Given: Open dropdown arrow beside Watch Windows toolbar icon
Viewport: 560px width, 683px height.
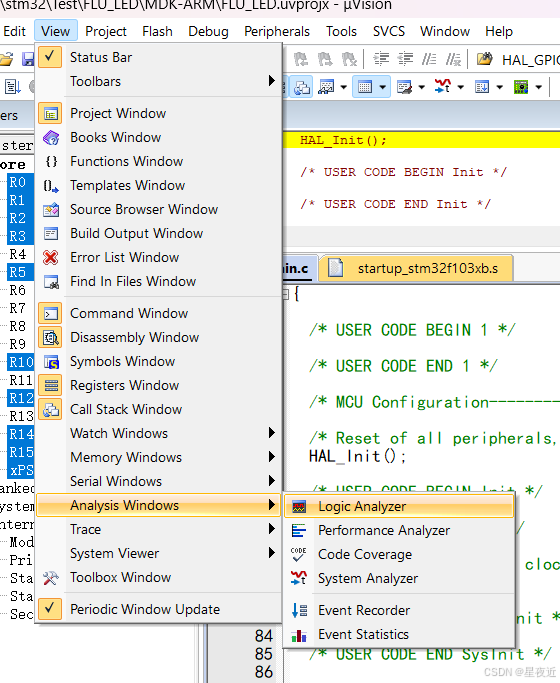Looking at the screenshot, I should click(344, 88).
